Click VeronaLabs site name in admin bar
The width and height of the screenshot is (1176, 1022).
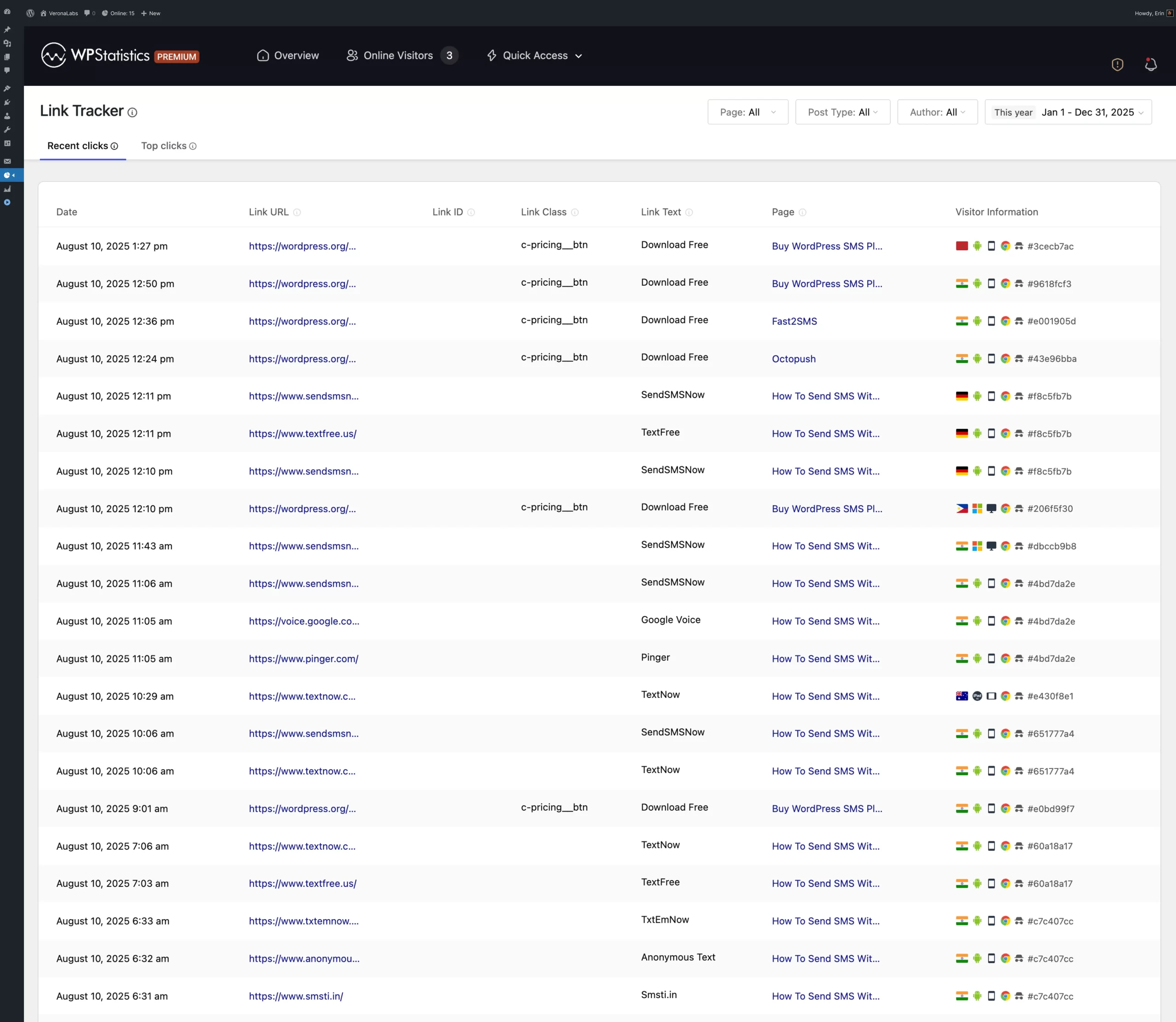coord(59,13)
